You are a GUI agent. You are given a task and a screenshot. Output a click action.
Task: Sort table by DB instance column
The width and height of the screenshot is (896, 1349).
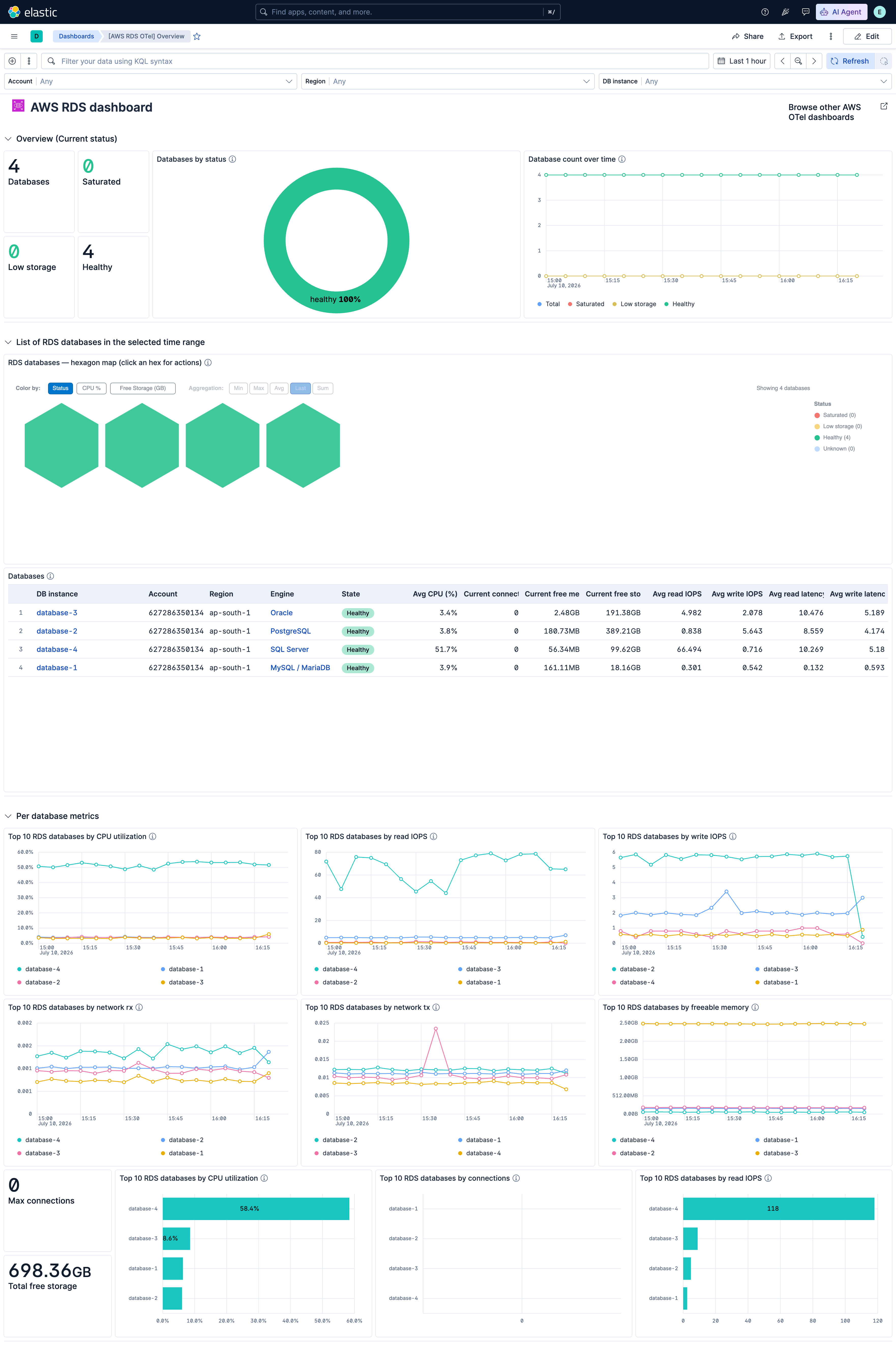(x=57, y=594)
